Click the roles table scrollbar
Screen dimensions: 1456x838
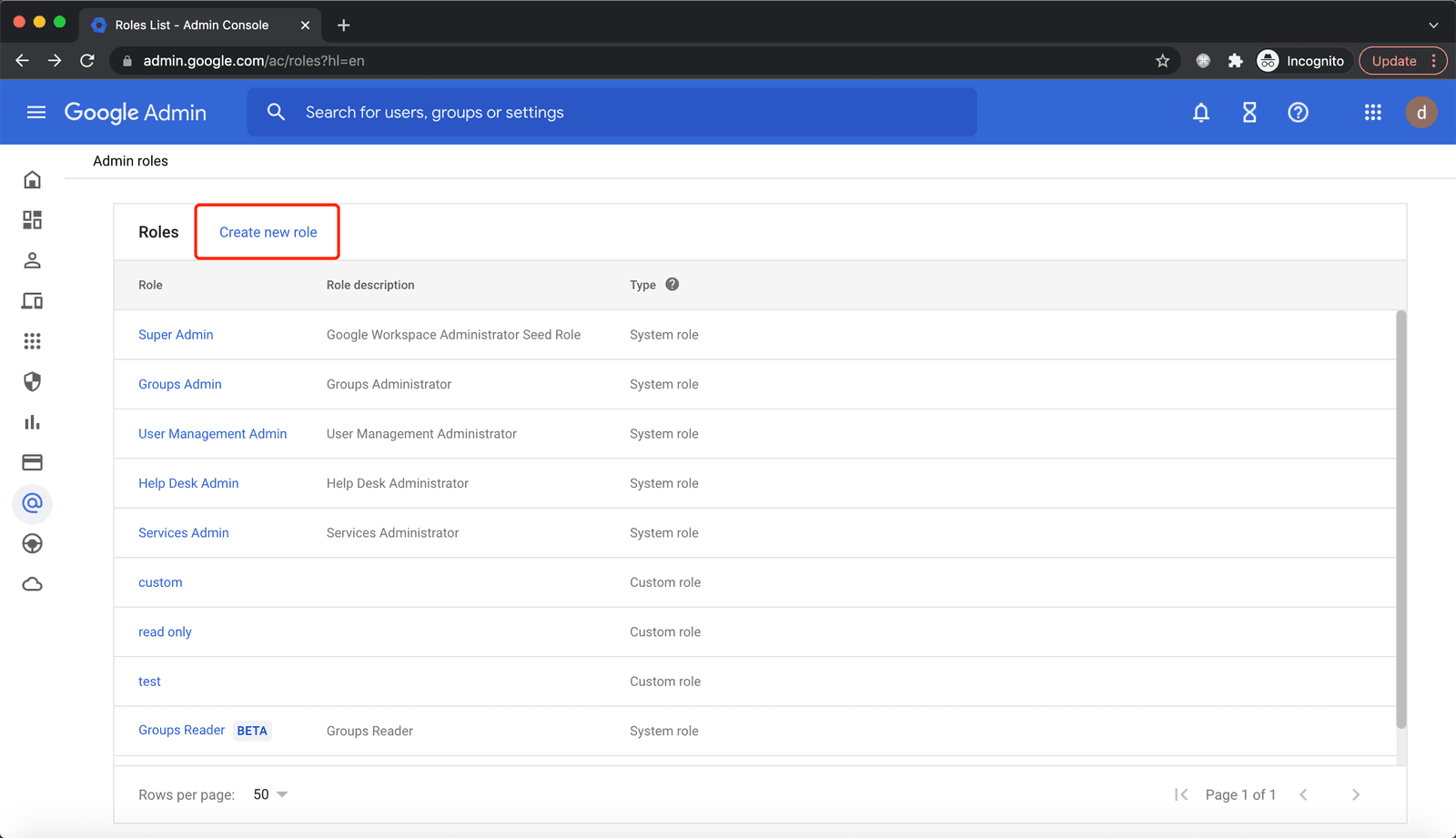(x=1400, y=519)
